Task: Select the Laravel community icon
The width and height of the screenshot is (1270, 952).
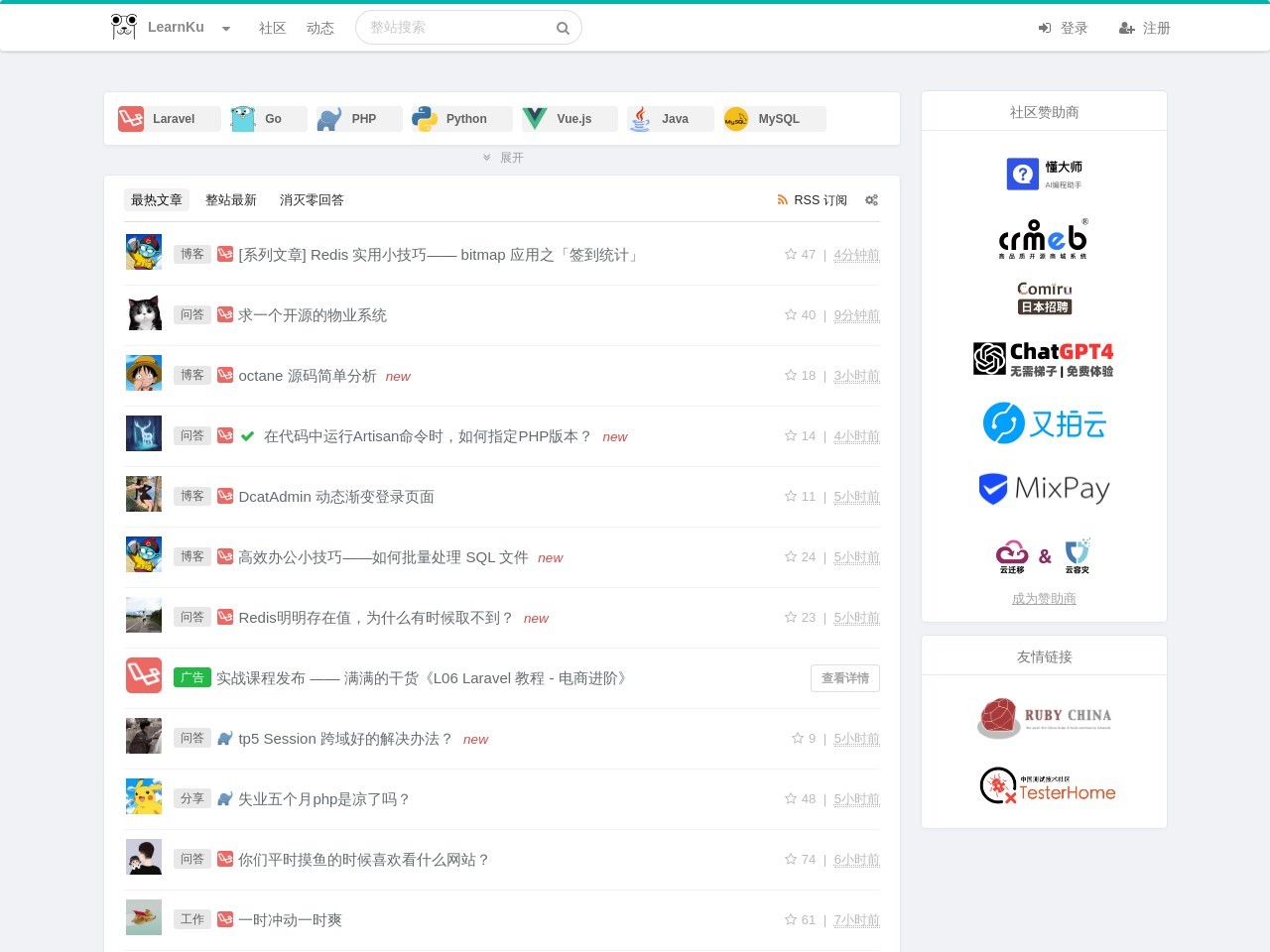Action: click(x=132, y=118)
